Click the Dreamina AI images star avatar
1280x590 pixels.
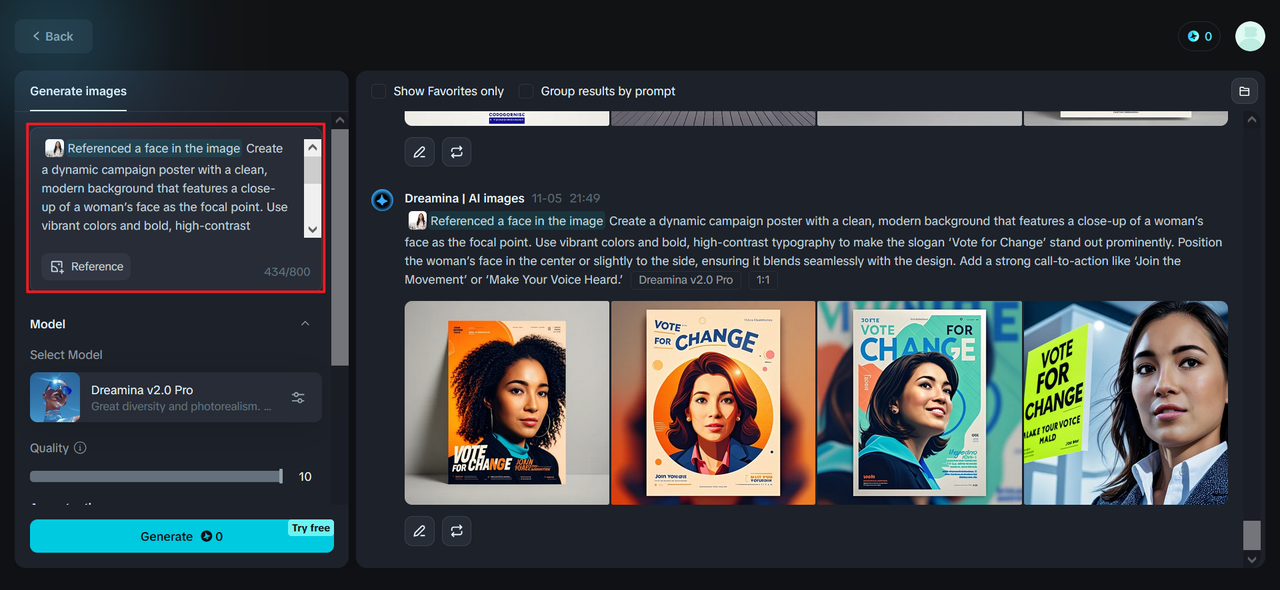pos(382,200)
